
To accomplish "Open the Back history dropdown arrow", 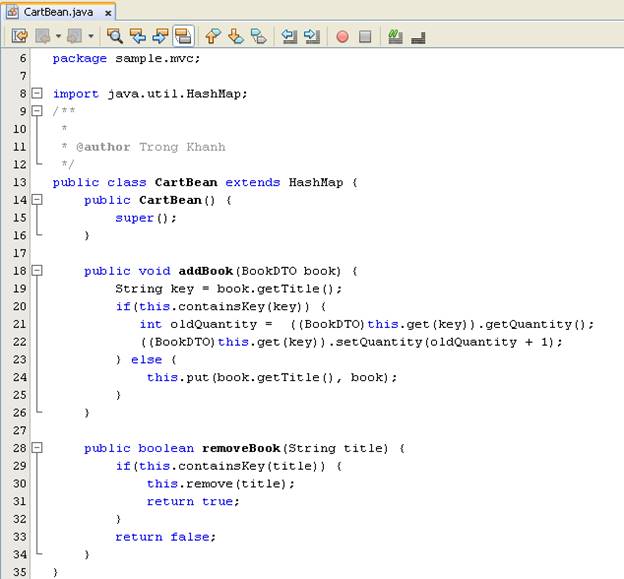I will point(58,36).
